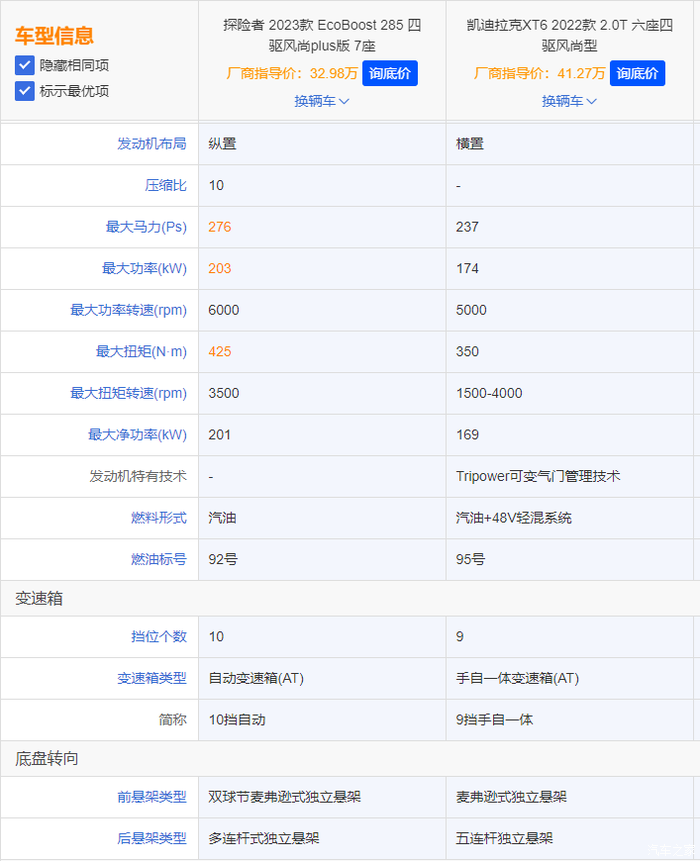Click the 前悬架类型 parameter label
Image resolution: width=700 pixels, height=861 pixels.
[151, 798]
